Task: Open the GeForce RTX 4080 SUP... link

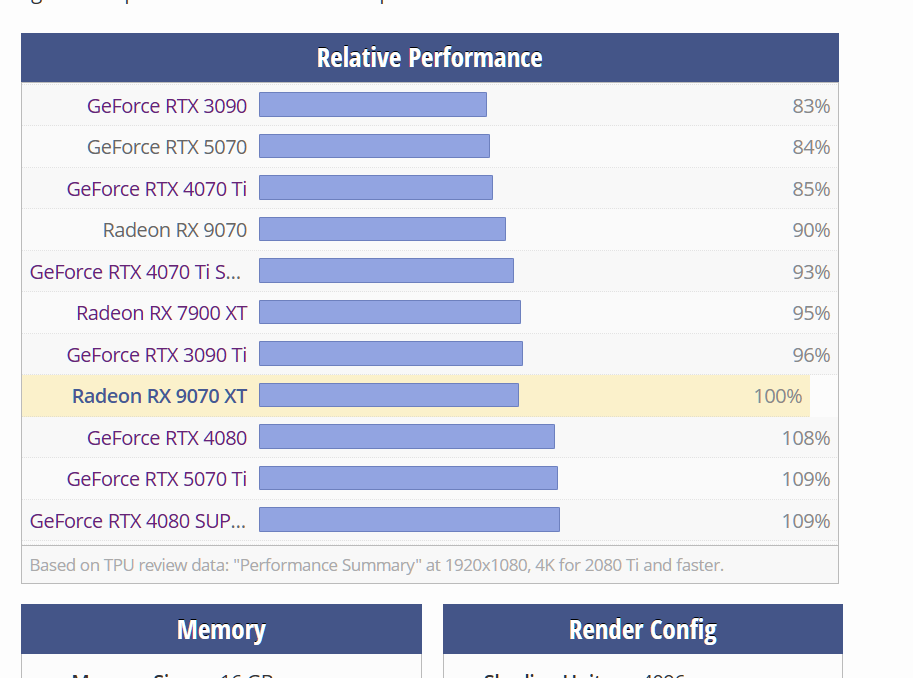Action: tap(138, 521)
